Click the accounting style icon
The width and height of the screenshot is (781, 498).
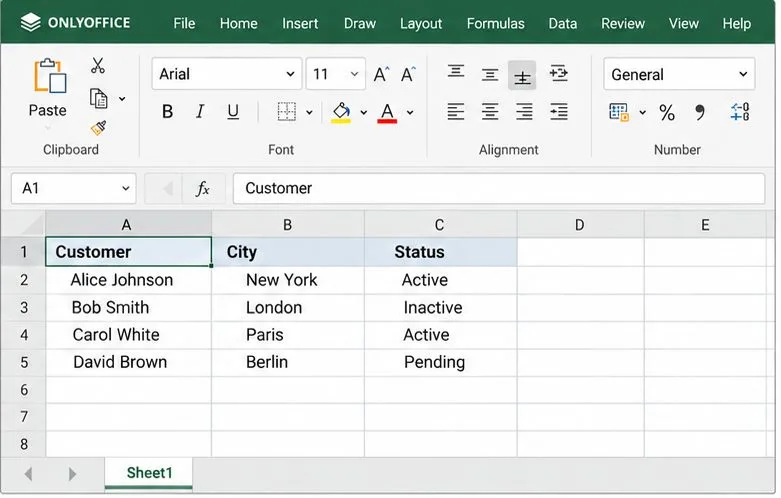point(619,112)
